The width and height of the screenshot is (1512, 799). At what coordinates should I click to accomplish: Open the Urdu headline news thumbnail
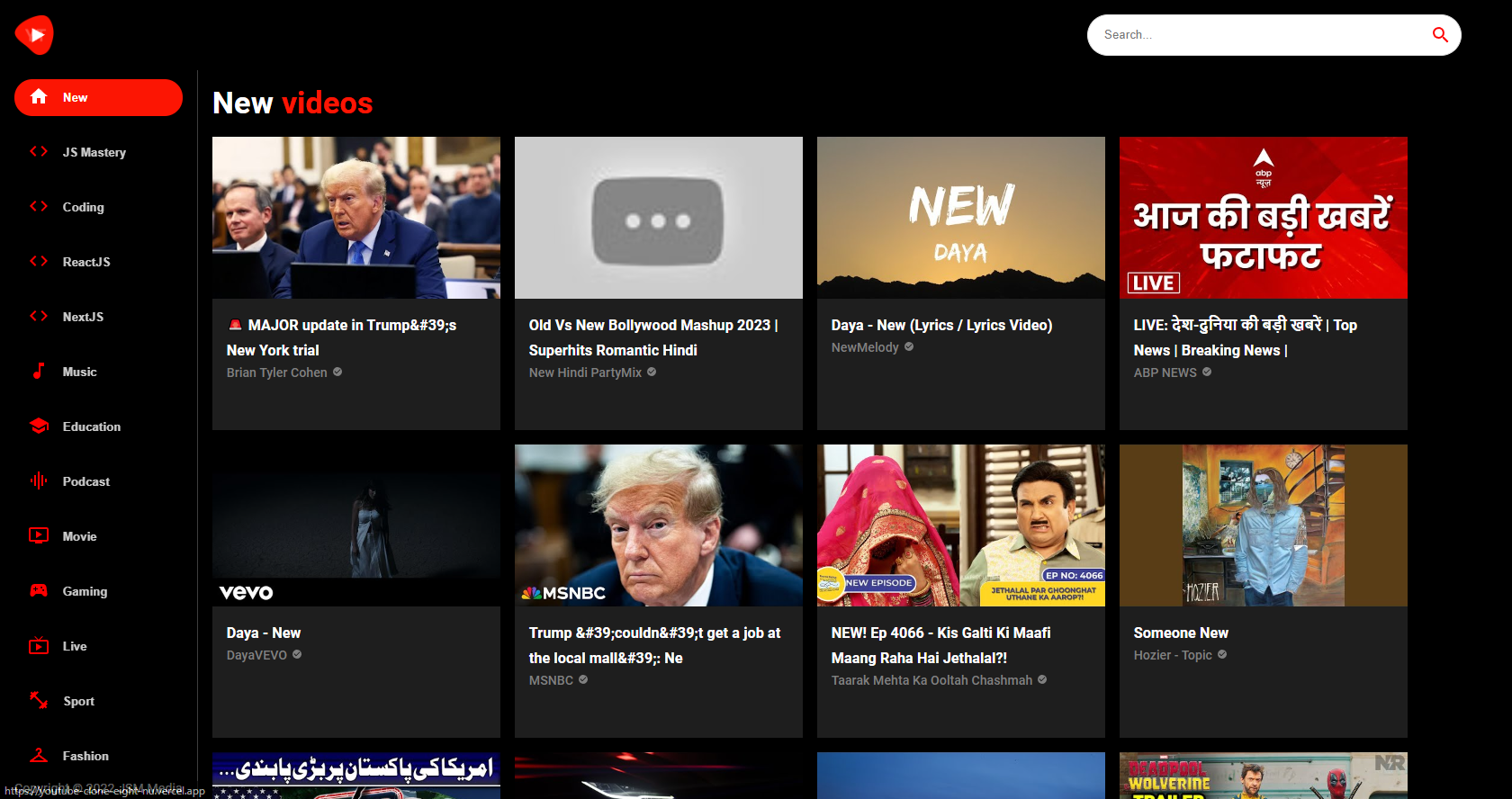tap(356, 776)
